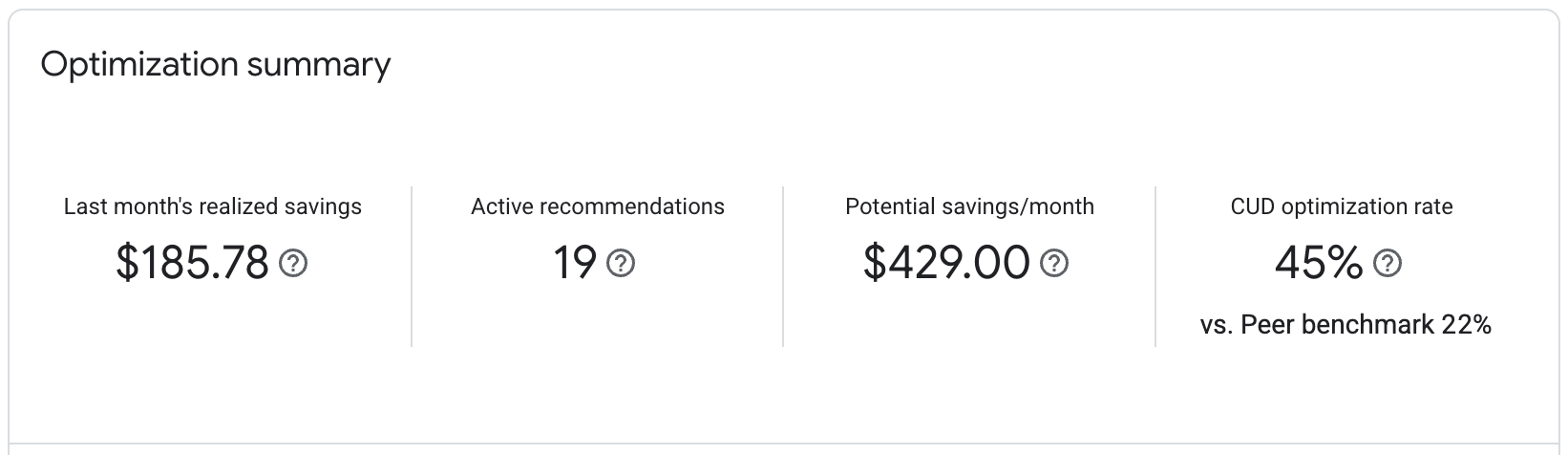The width and height of the screenshot is (1568, 455).
Task: Click the horizontal separator below the summary
Action: coord(783,444)
